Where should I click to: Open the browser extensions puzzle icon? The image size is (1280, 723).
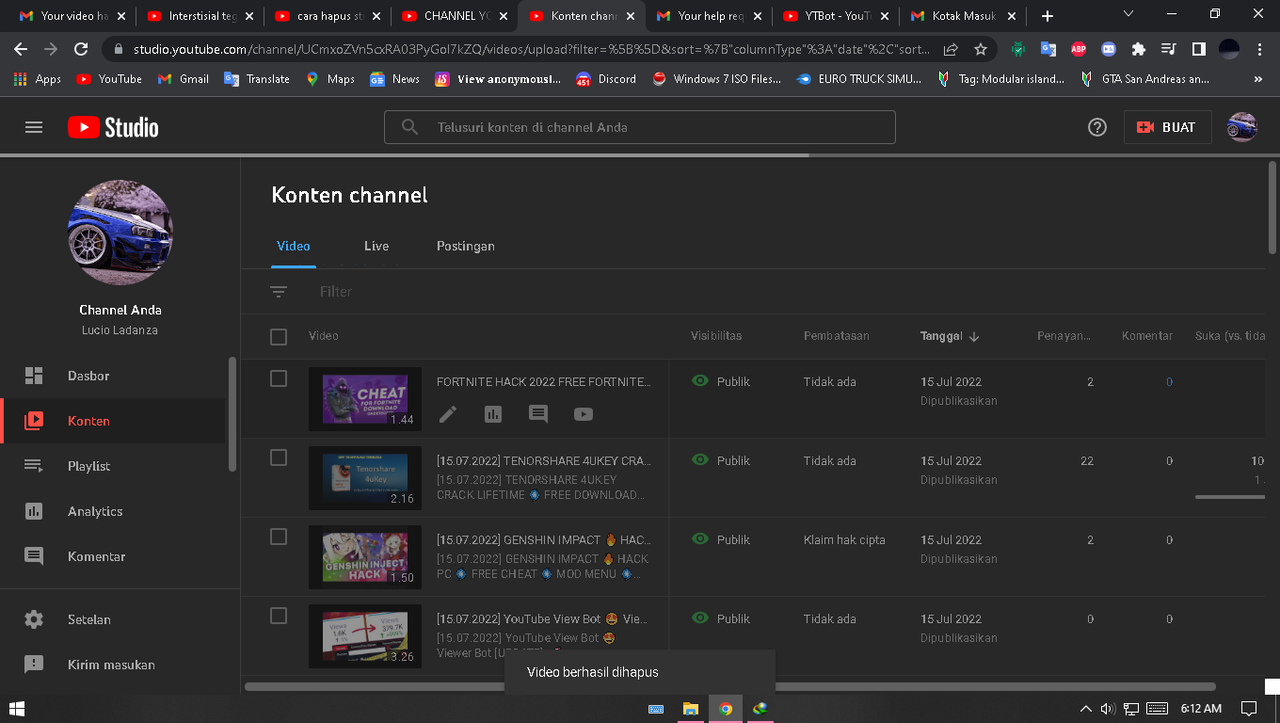coord(1138,49)
